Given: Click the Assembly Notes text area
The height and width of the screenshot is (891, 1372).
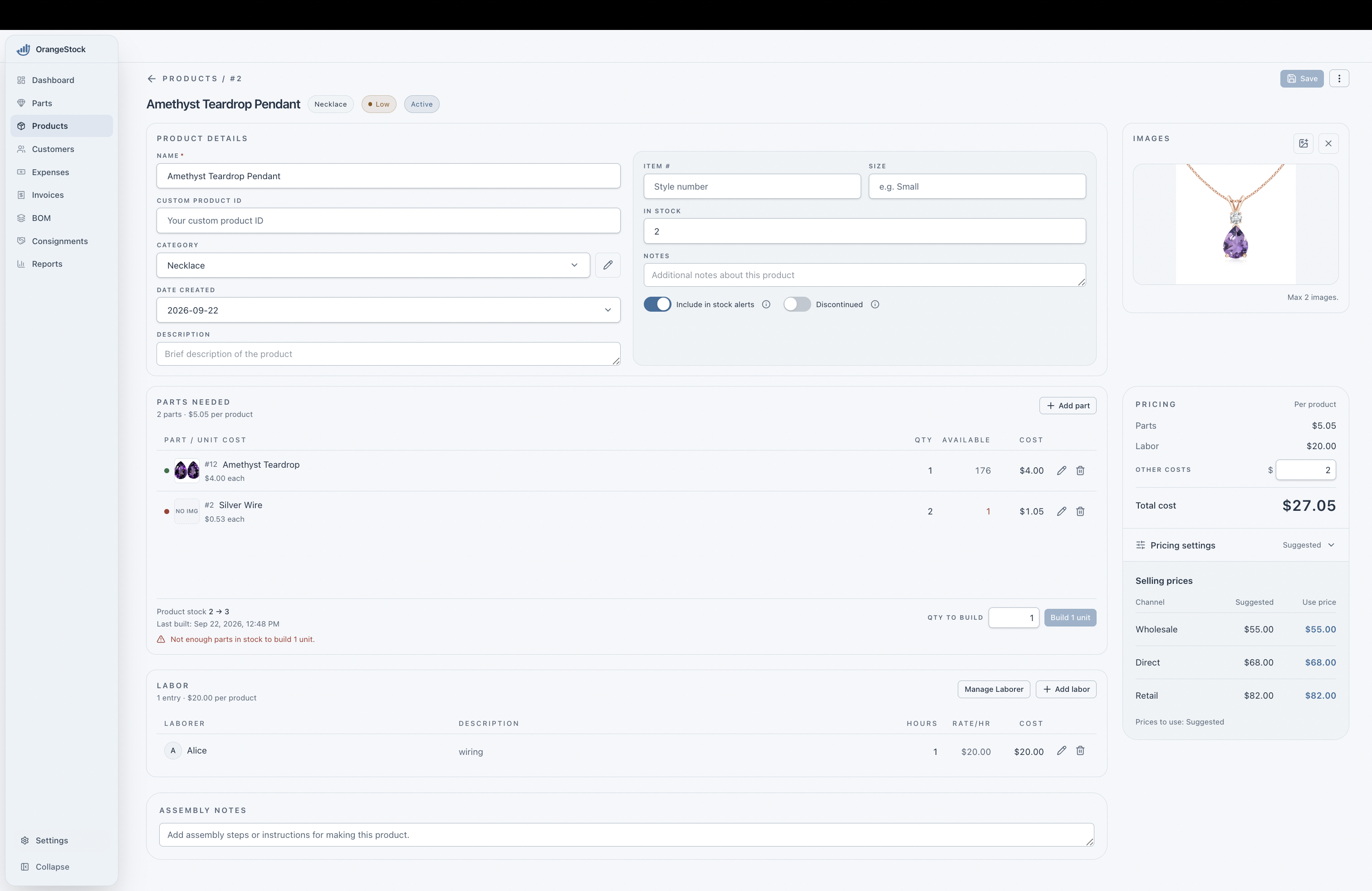Looking at the screenshot, I should 626,835.
